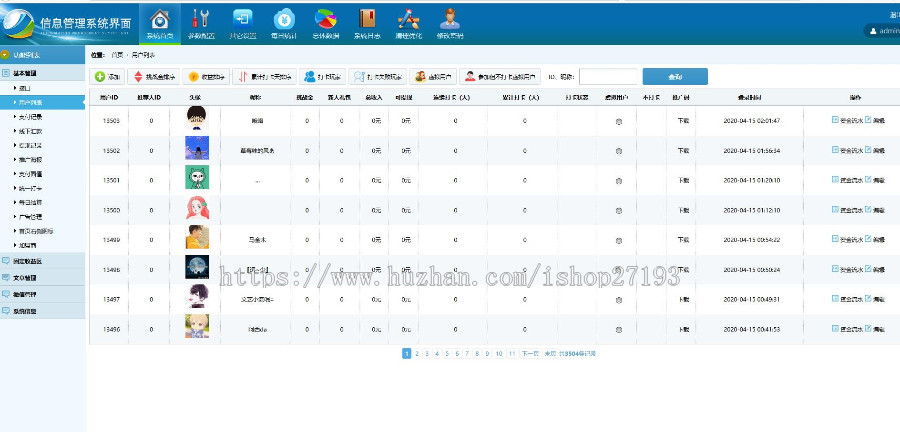900x432 pixels.
Task: Click the brown-haired pair users toolbar button
Action: (x=433, y=77)
